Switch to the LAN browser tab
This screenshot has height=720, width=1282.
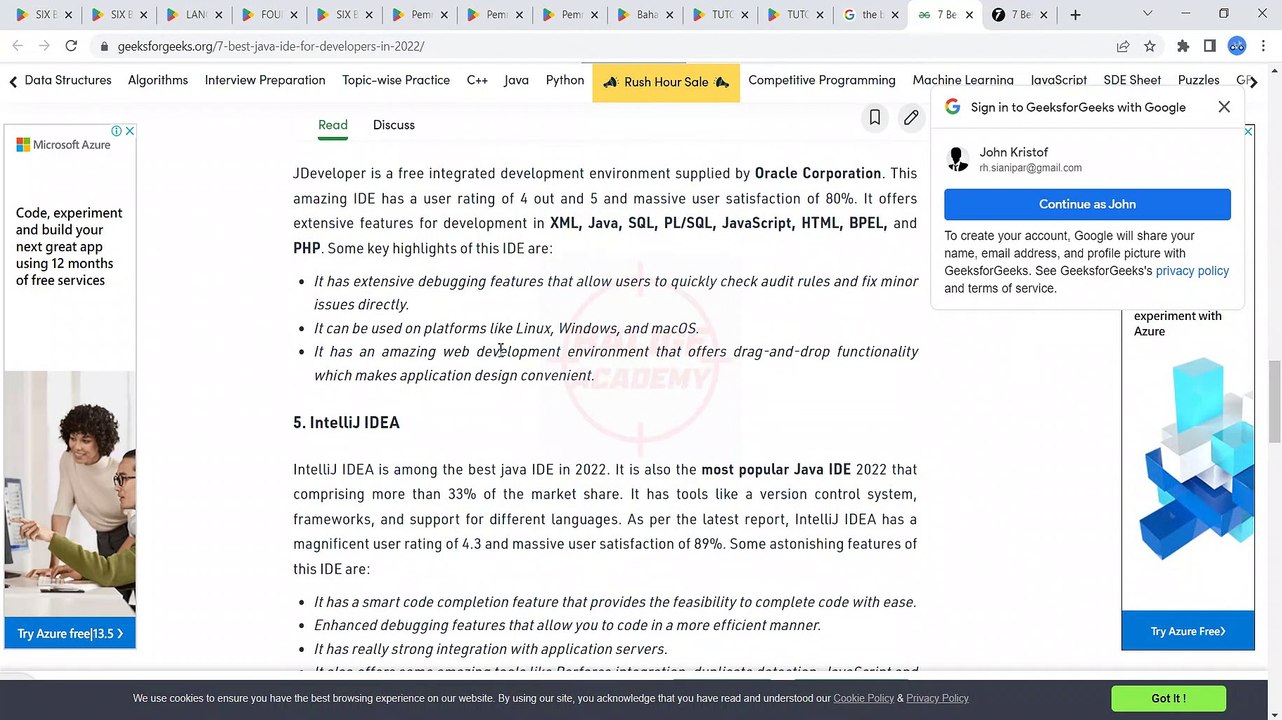click(194, 15)
